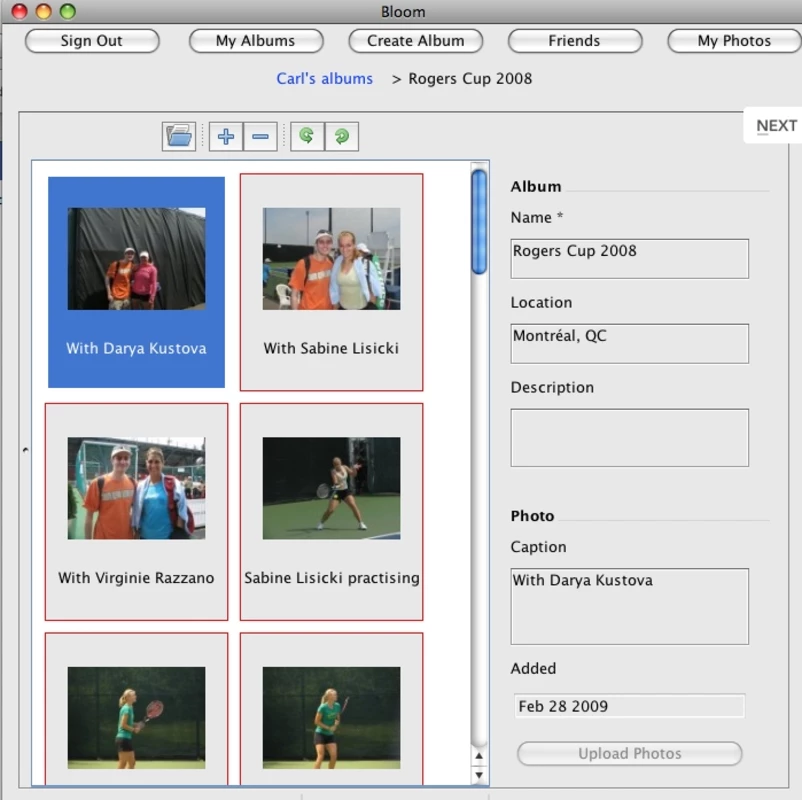Click the Create Album button
The height and width of the screenshot is (800, 802).
point(415,41)
